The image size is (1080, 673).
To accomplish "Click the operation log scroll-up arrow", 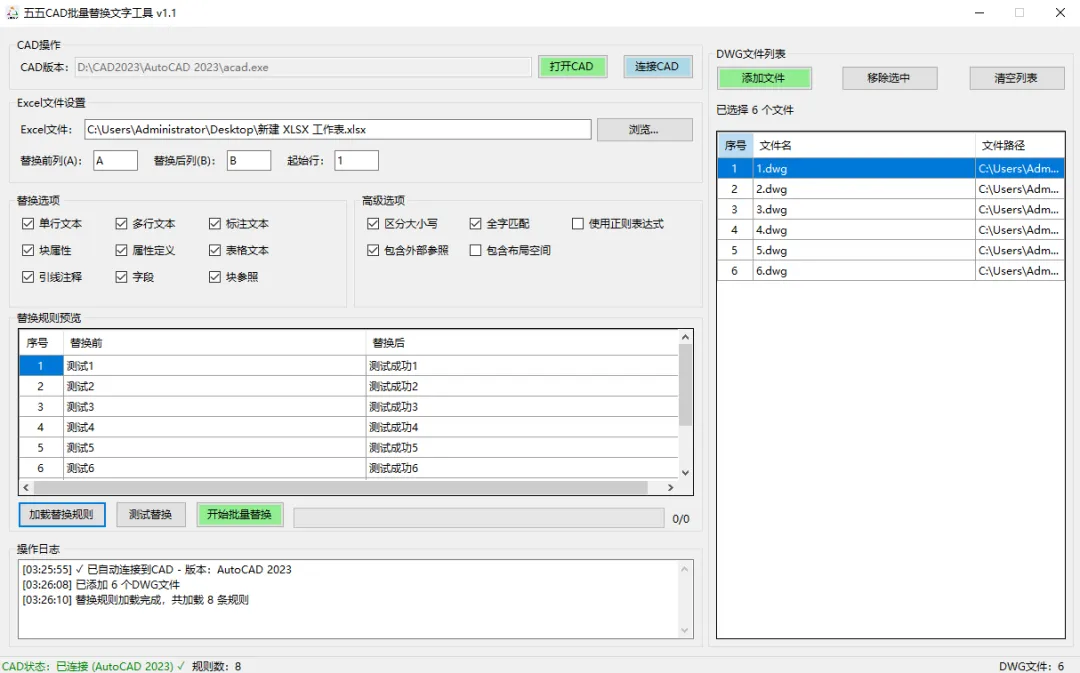I will point(684,568).
